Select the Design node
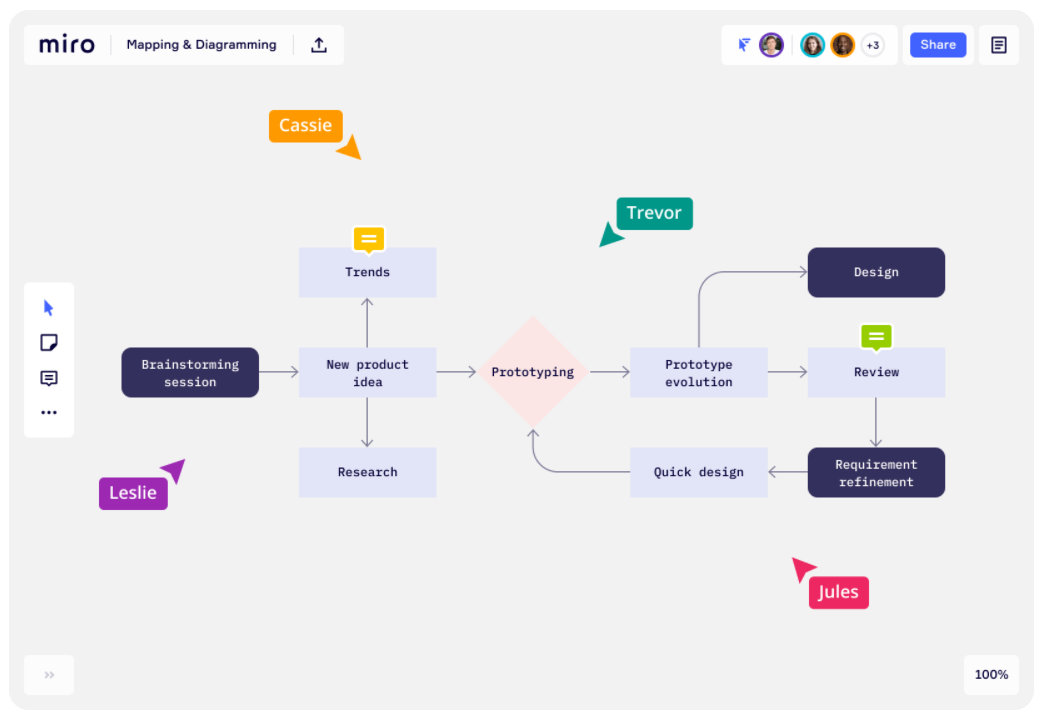 point(876,272)
